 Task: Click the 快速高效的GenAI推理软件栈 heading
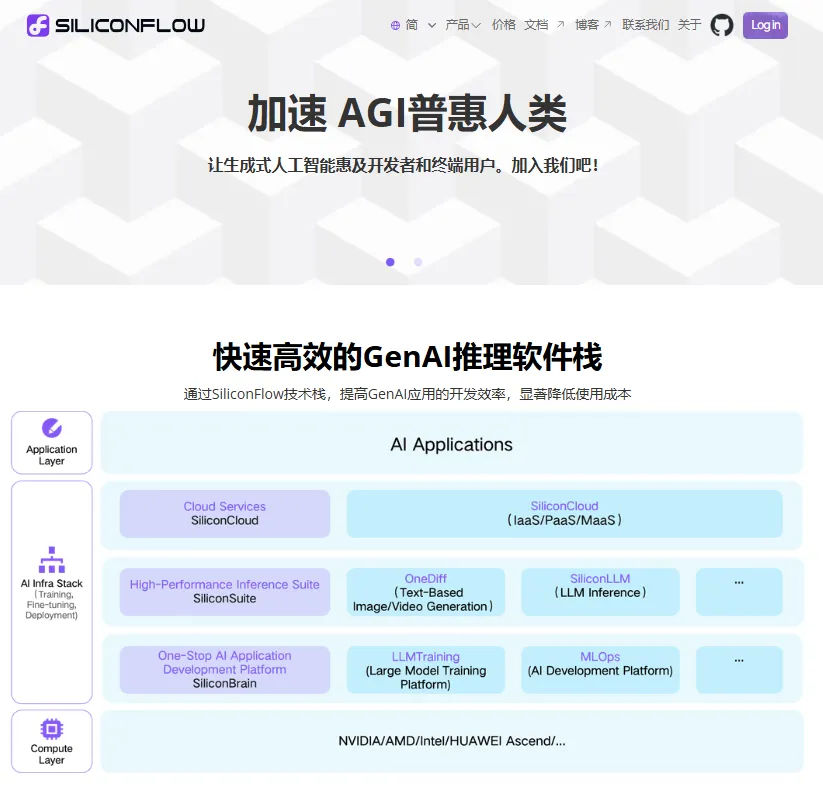tap(407, 357)
